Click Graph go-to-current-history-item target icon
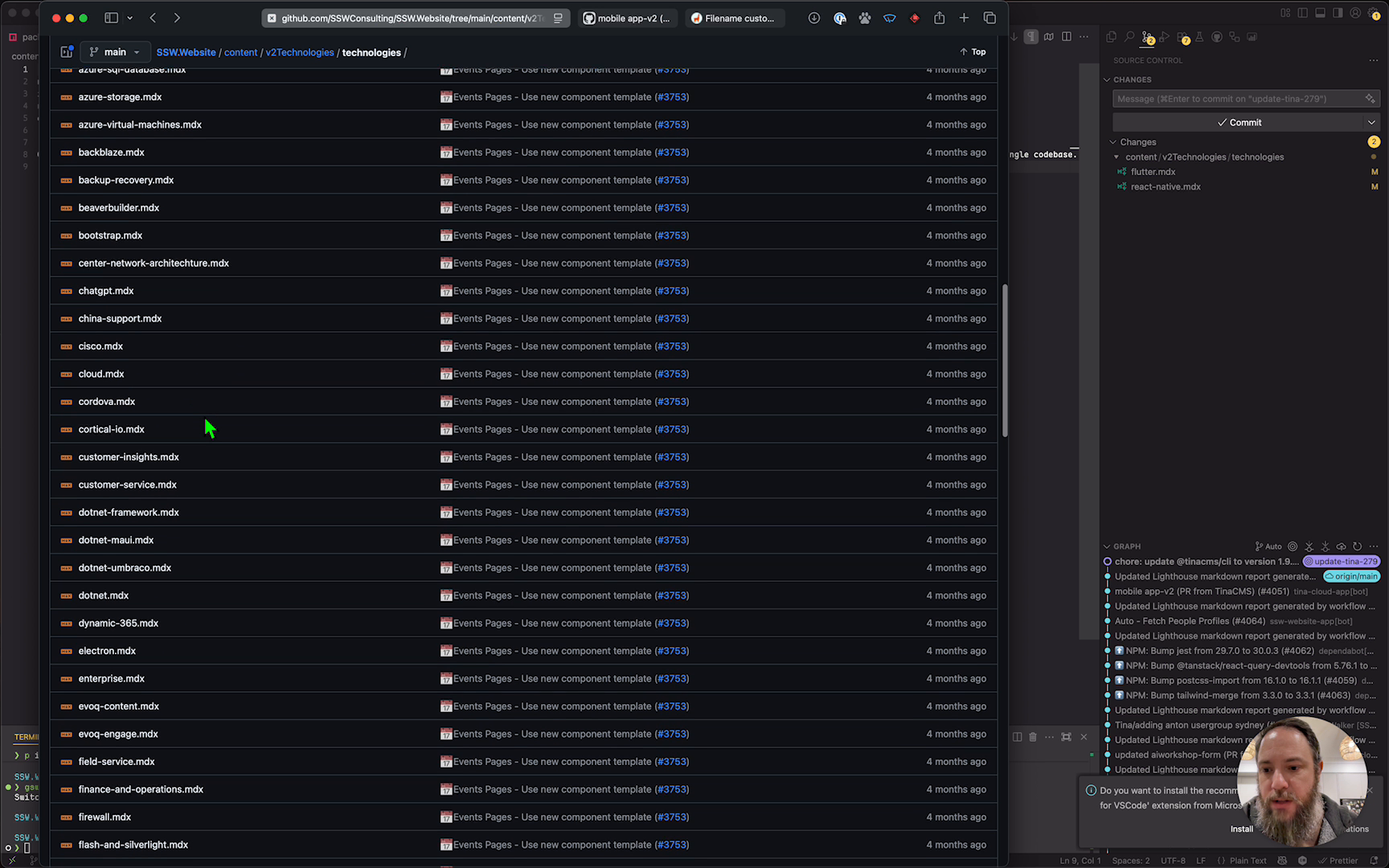This screenshot has height=868, width=1389. click(1293, 547)
